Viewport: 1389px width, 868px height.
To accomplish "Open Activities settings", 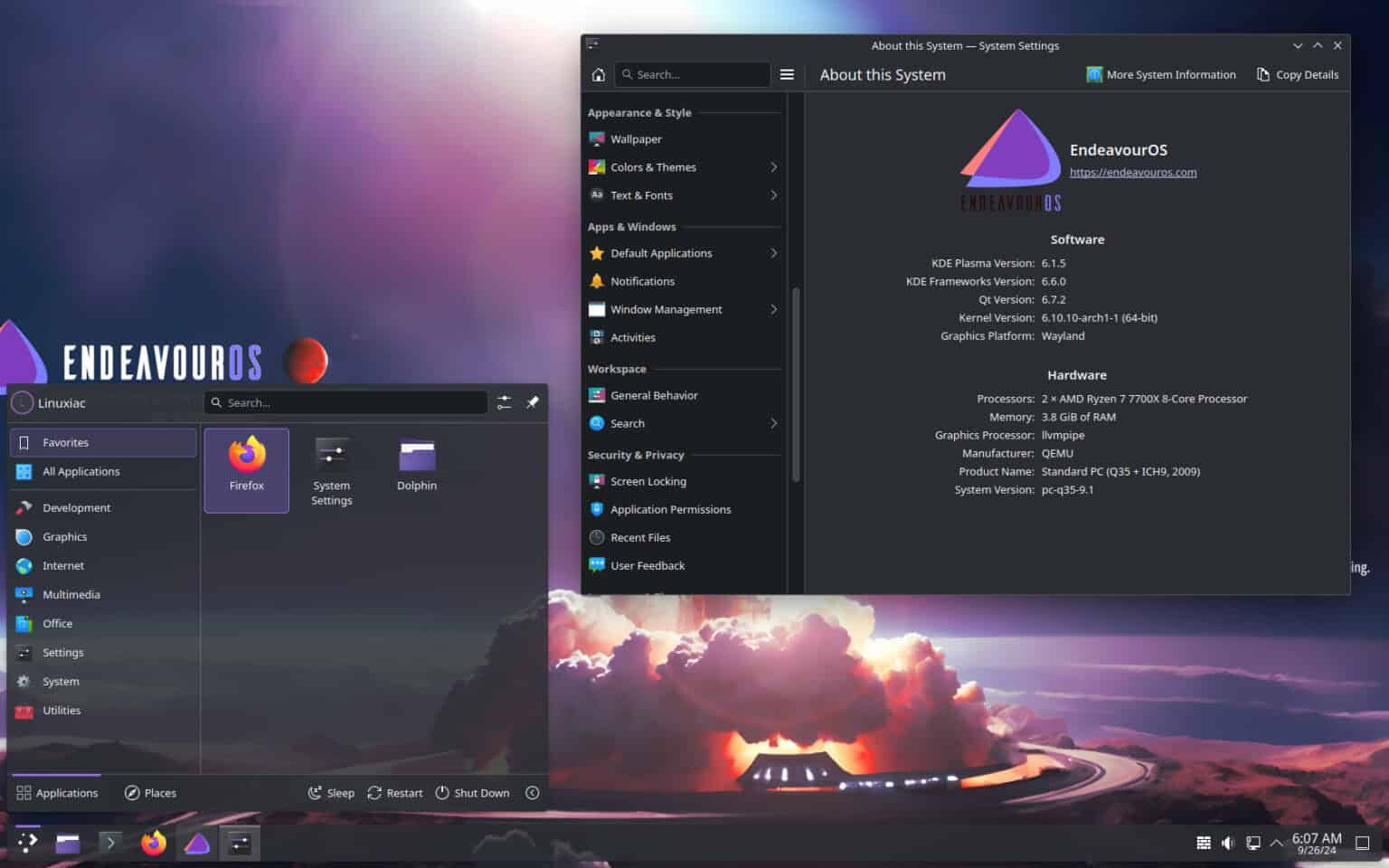I will tap(633, 337).
